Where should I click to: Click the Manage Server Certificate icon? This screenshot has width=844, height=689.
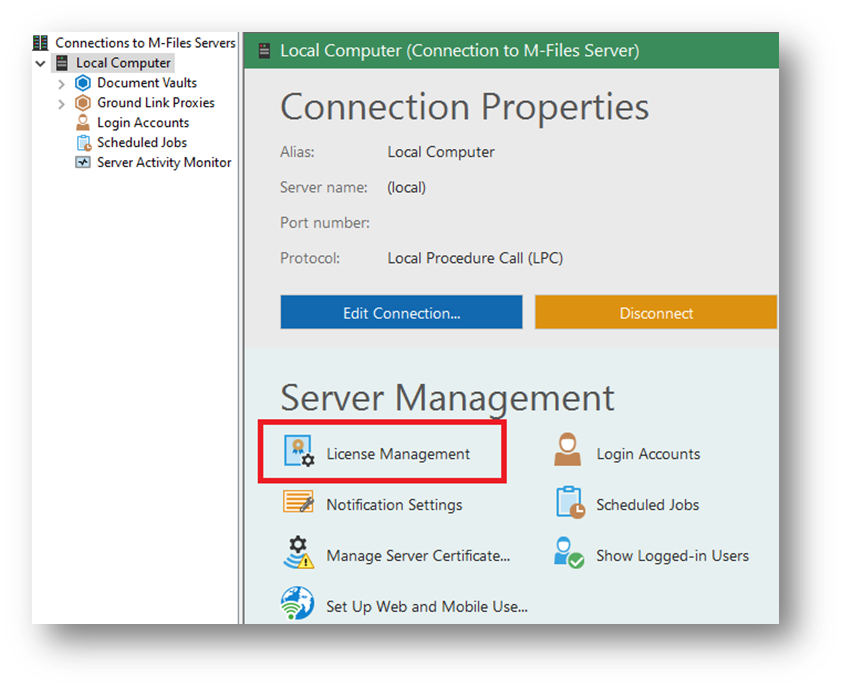pyautogui.click(x=299, y=552)
